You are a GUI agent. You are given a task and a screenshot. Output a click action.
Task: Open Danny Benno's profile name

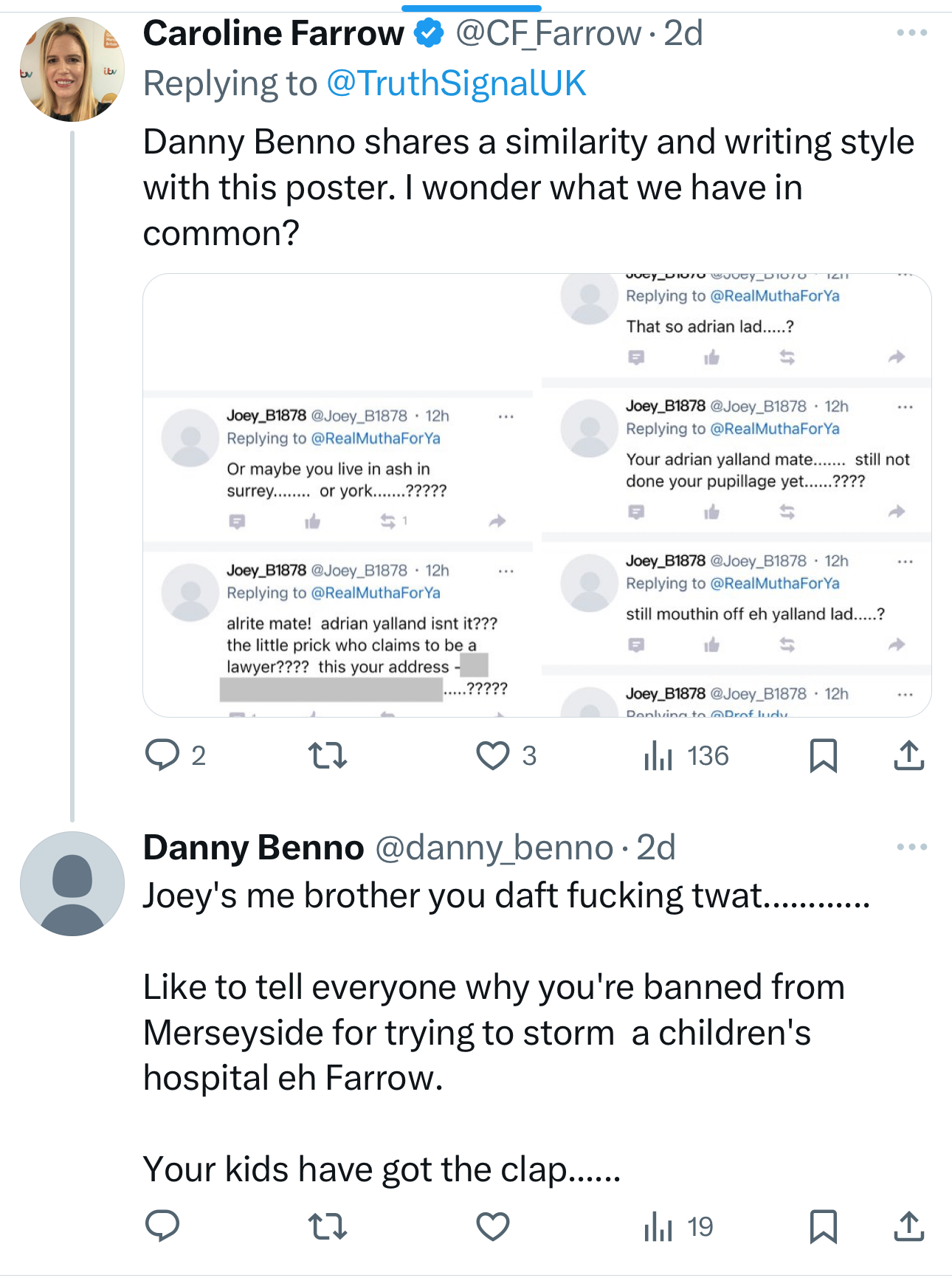(x=253, y=848)
